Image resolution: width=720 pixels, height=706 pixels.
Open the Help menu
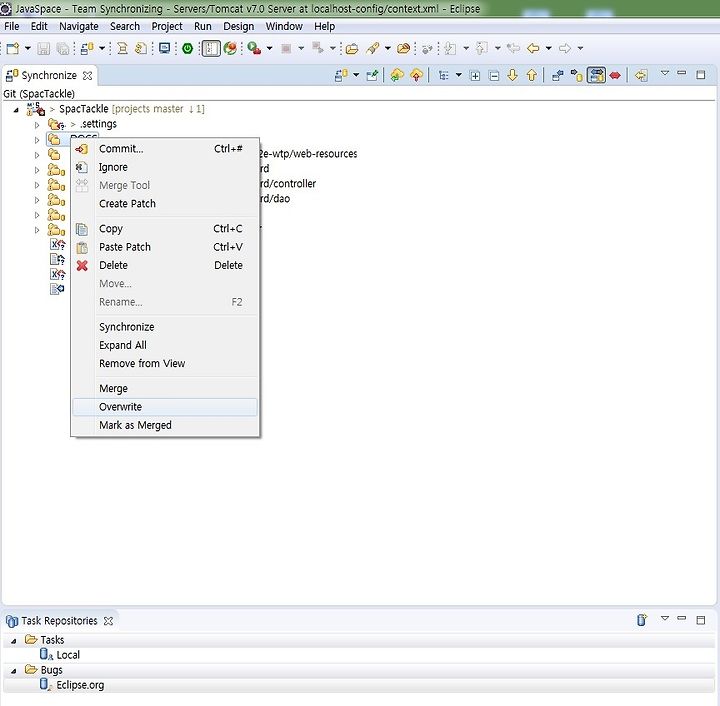pyautogui.click(x=324, y=27)
